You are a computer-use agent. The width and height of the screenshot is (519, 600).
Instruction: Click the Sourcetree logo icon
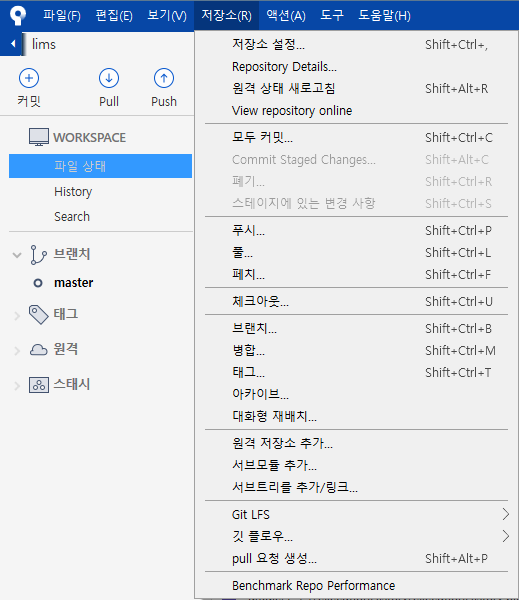tap(18, 15)
